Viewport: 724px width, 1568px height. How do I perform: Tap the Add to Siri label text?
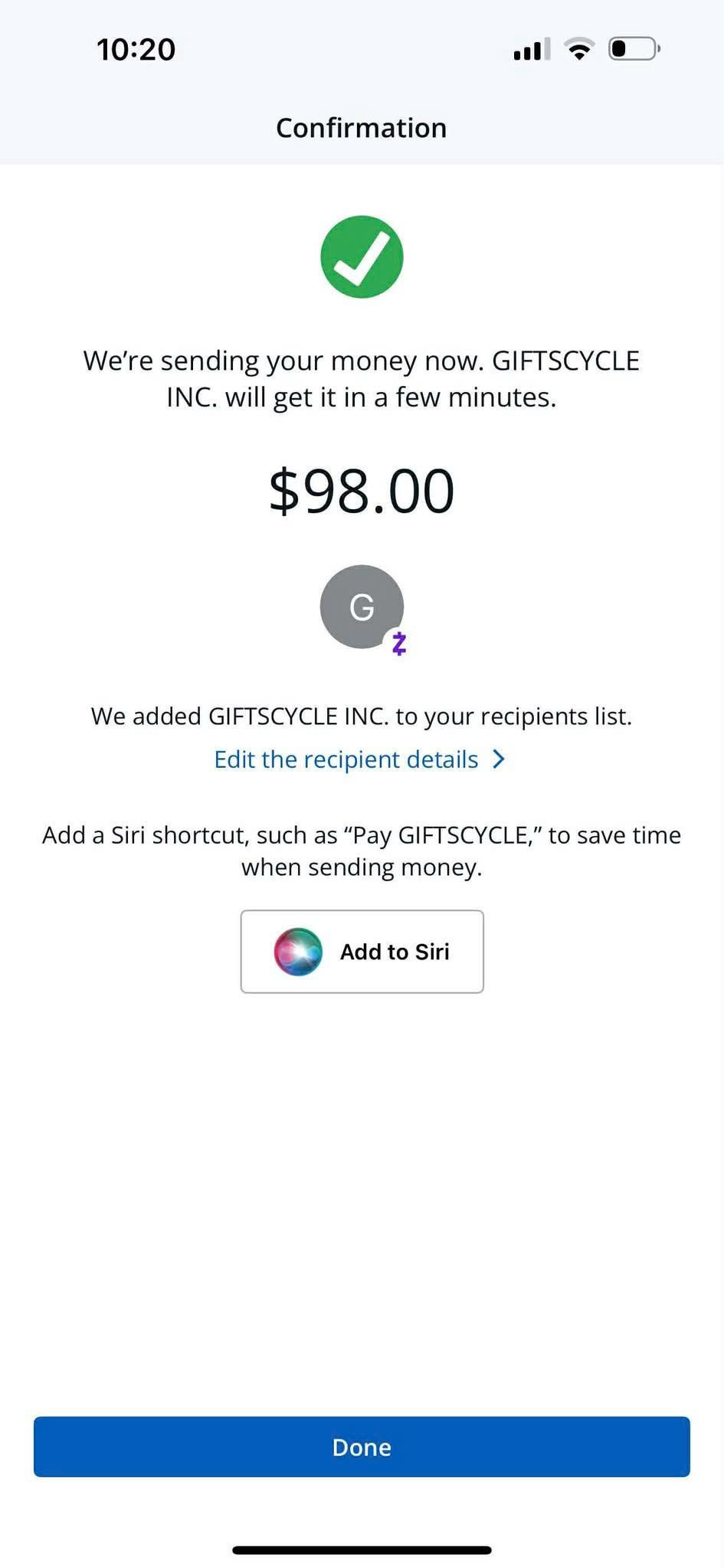[395, 952]
